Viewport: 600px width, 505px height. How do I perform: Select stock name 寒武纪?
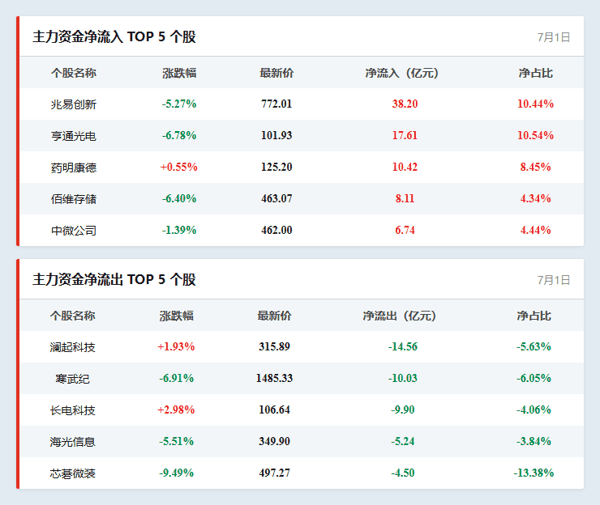[x=72, y=379]
